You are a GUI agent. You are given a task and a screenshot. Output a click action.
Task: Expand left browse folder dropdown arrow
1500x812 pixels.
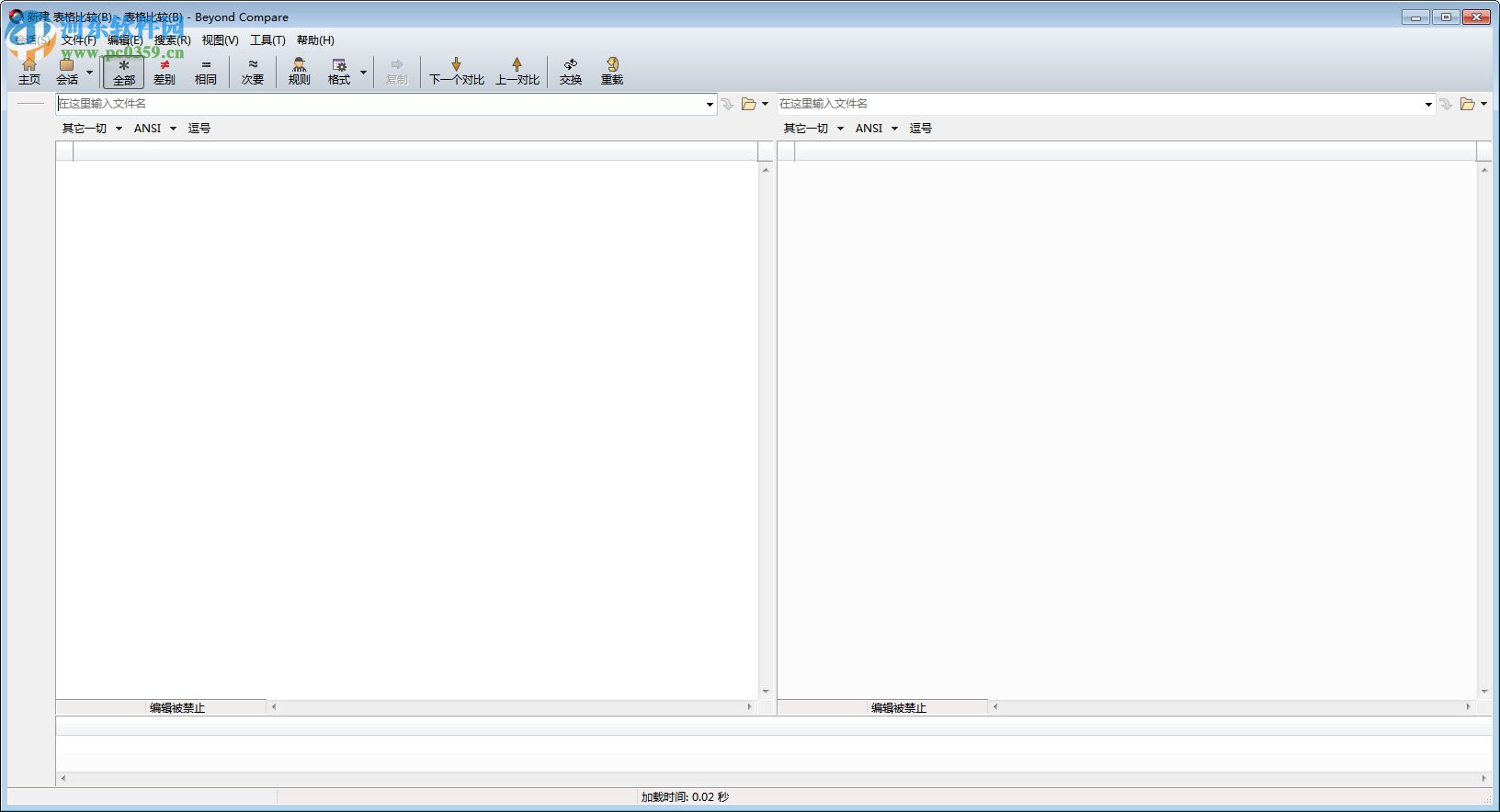(765, 105)
